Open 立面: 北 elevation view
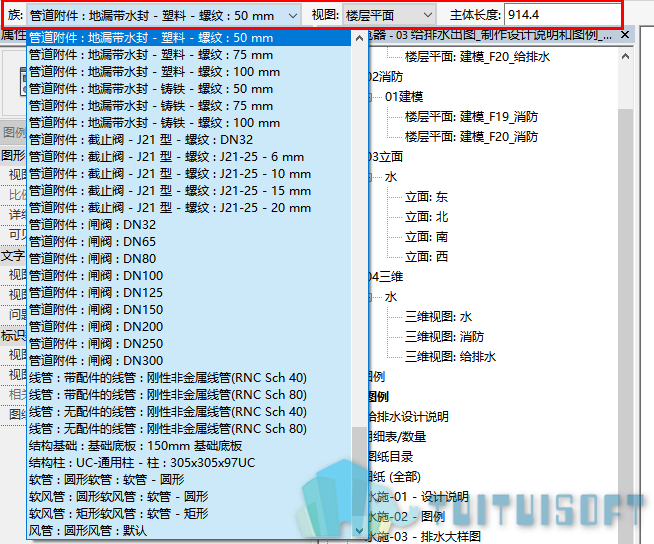Screen dimensions: 654x544 pos(426,217)
